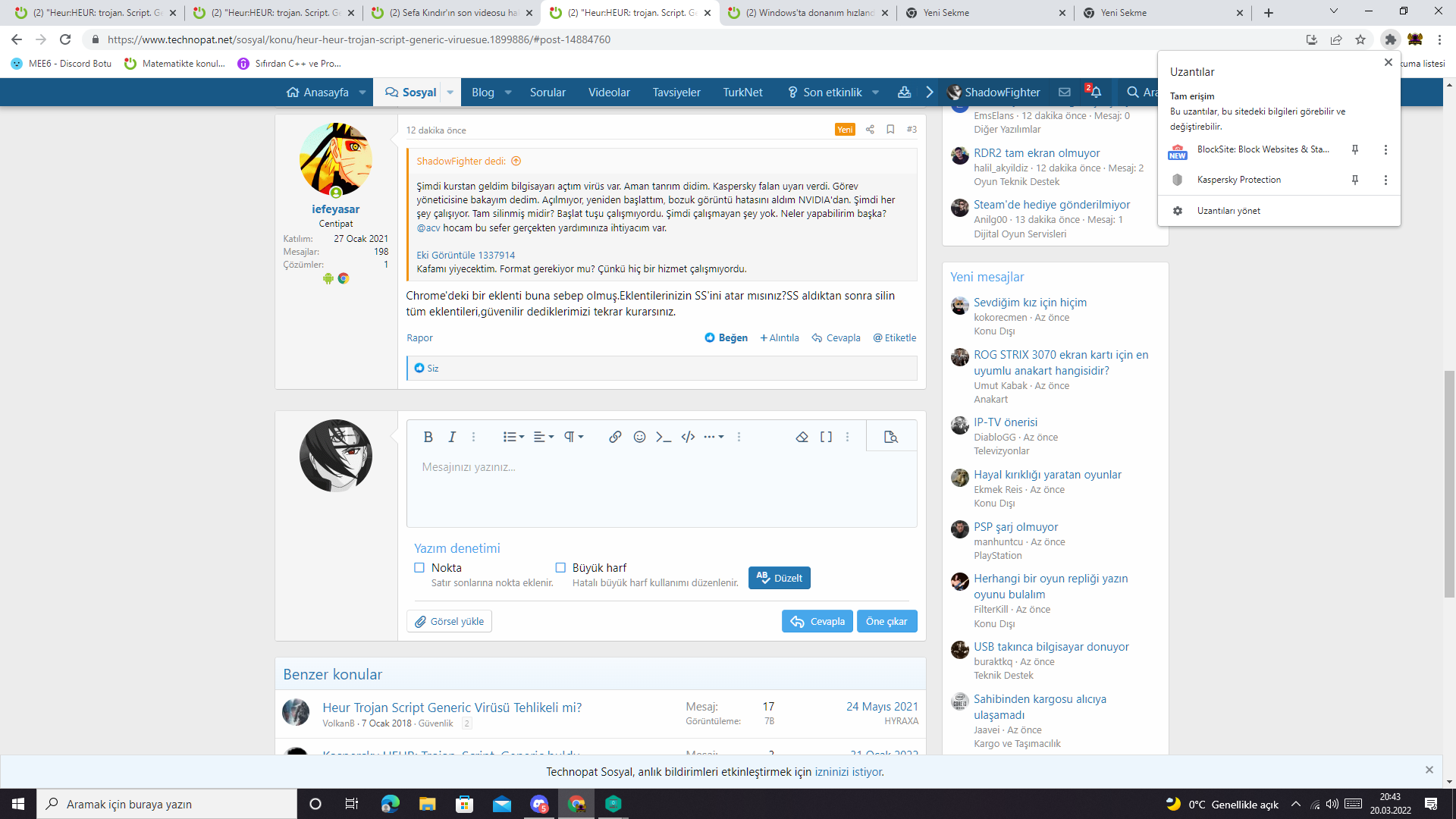1456x819 pixels.
Task: Open the Videolar menu item
Action: (x=609, y=92)
